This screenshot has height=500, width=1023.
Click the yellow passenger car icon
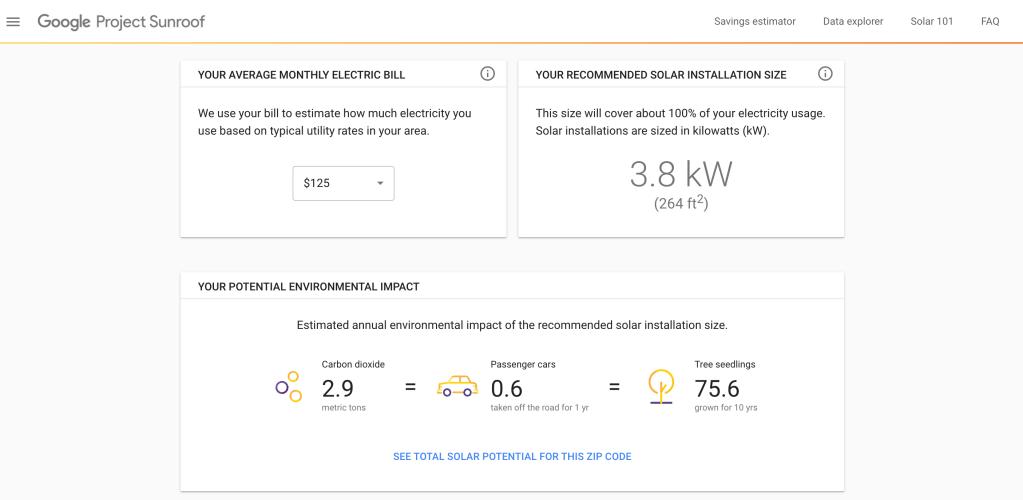coord(458,387)
